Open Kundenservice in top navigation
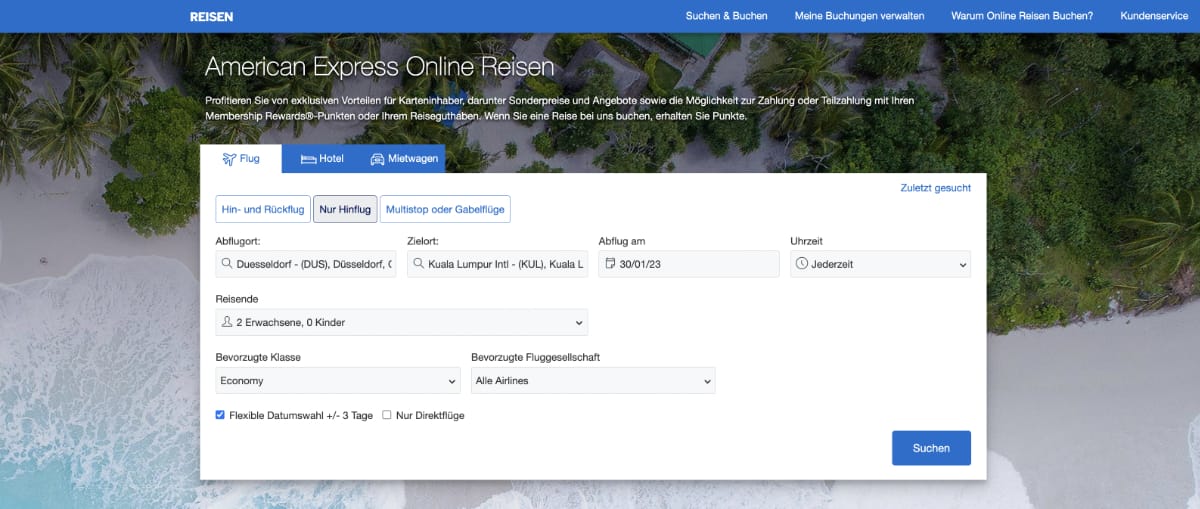Screen dimensions: 1200x509 pos(1154,16)
